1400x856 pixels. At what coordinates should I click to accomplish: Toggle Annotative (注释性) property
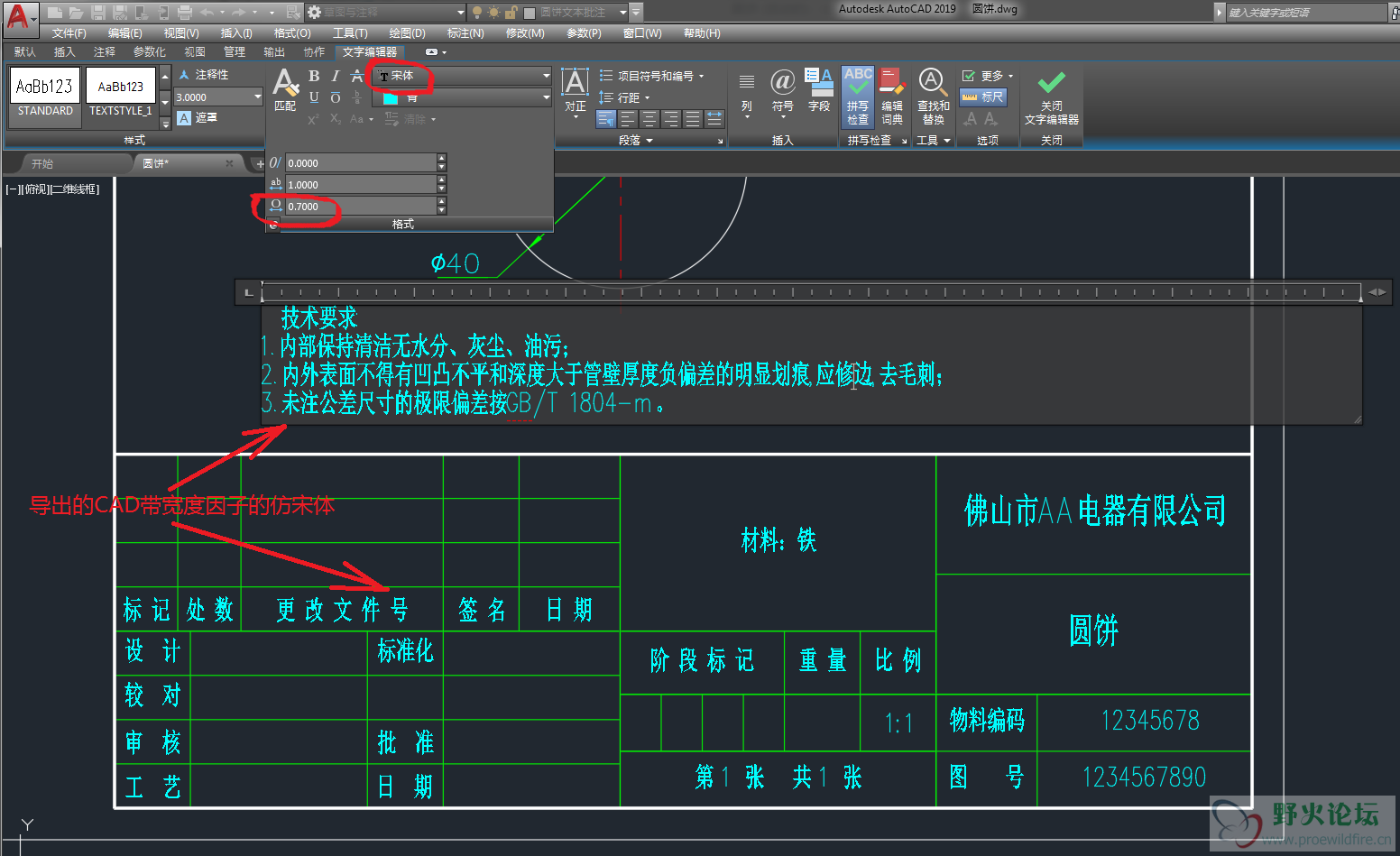coord(204,75)
